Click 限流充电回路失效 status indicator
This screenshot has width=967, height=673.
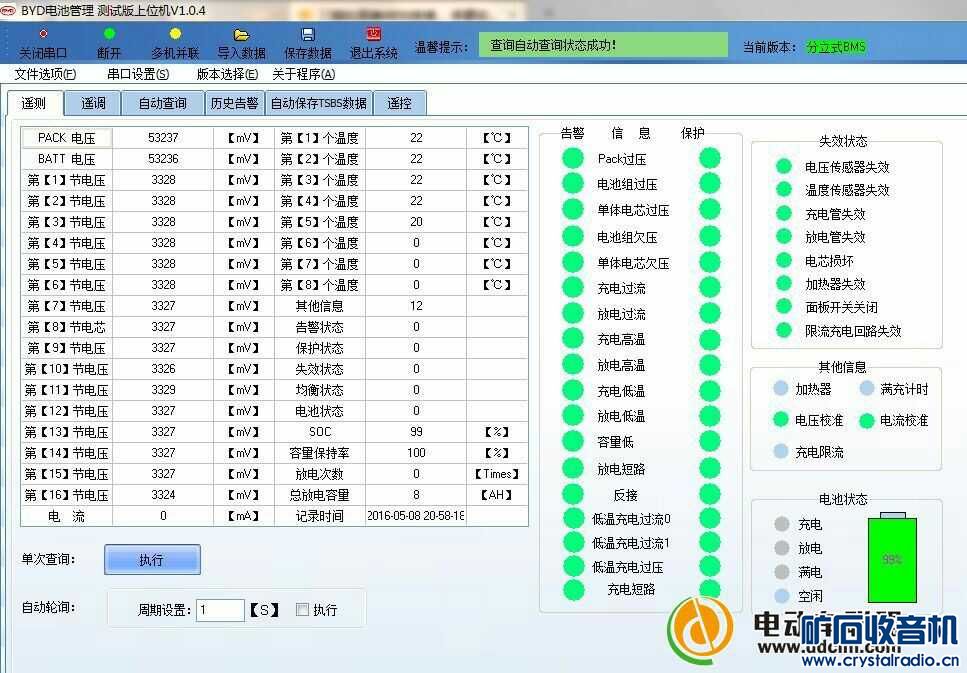pyautogui.click(x=784, y=331)
